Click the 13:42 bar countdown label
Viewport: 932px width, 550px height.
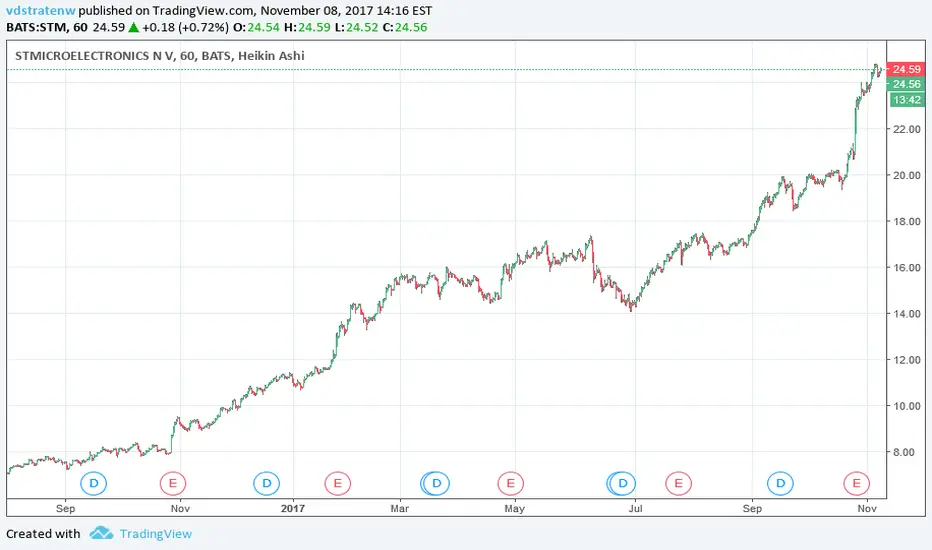tap(907, 100)
